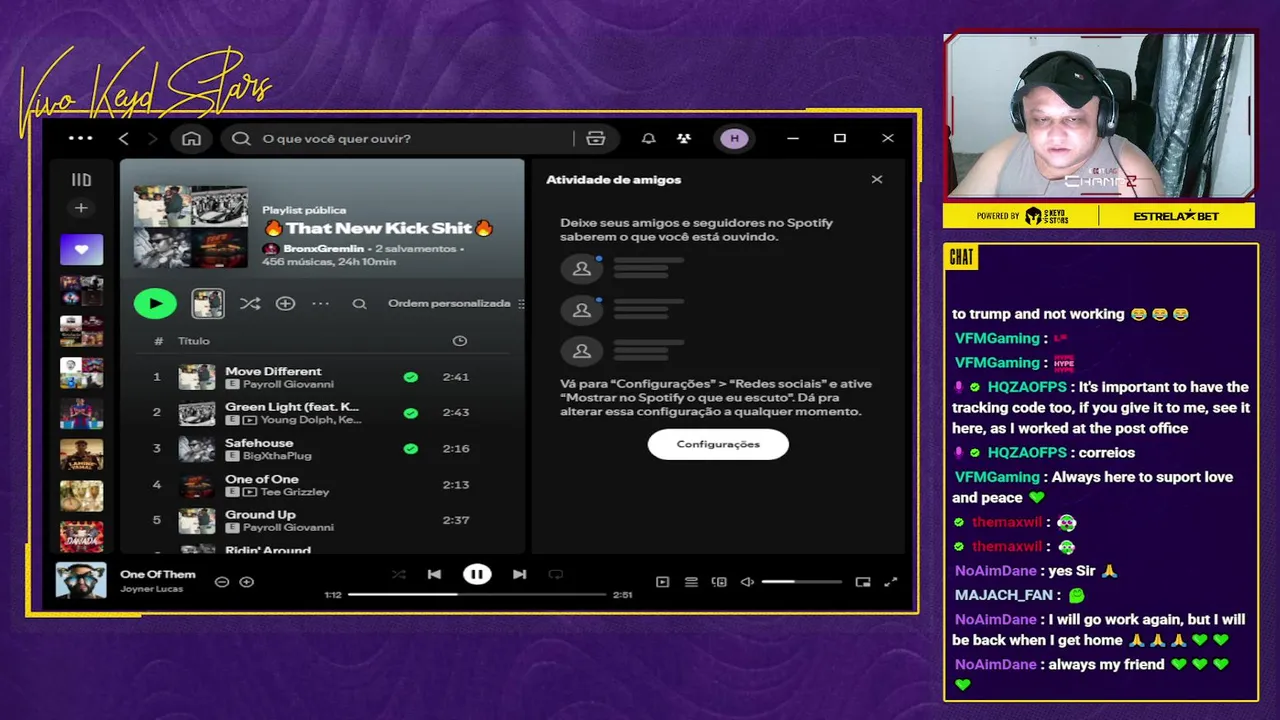This screenshot has width=1280, height=720.
Task: Click the plus button to create a playlist
Action: click(x=81, y=208)
